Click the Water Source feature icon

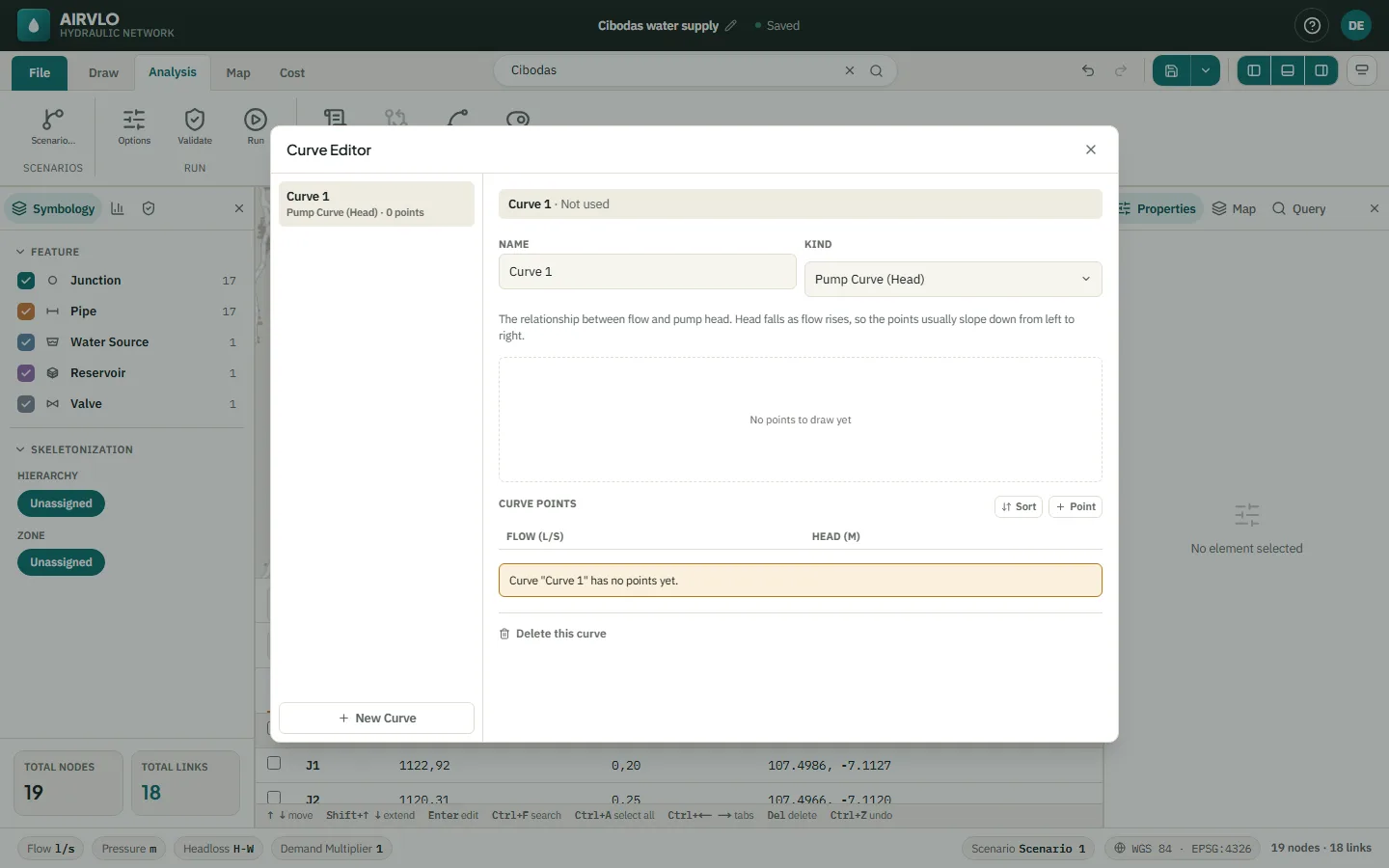[52, 342]
